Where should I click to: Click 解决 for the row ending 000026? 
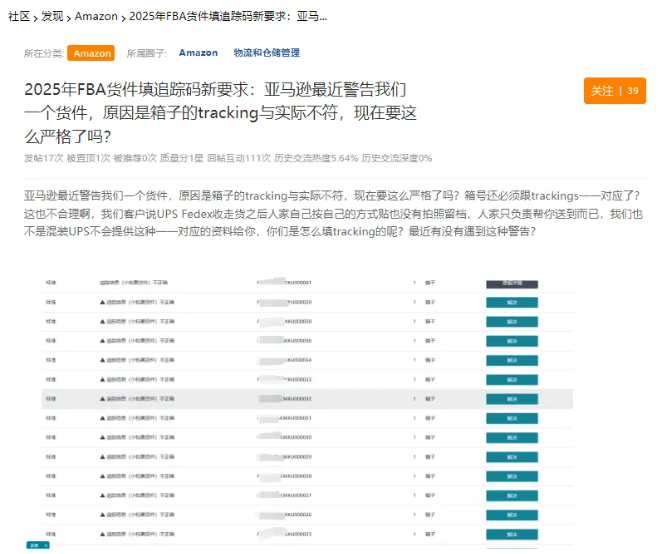[x=512, y=515]
